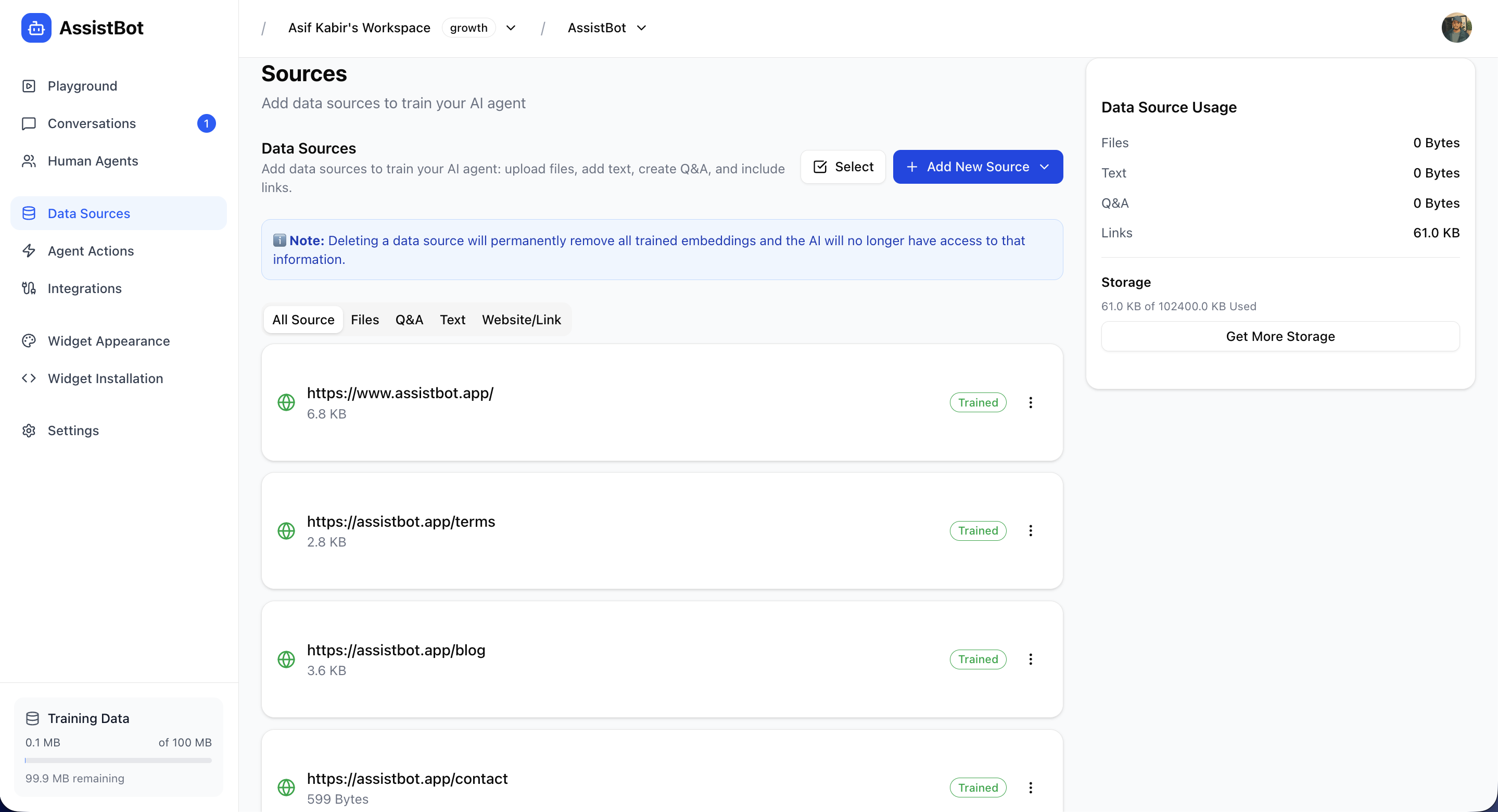Open the user profile avatar
1498x812 pixels.
click(1457, 28)
